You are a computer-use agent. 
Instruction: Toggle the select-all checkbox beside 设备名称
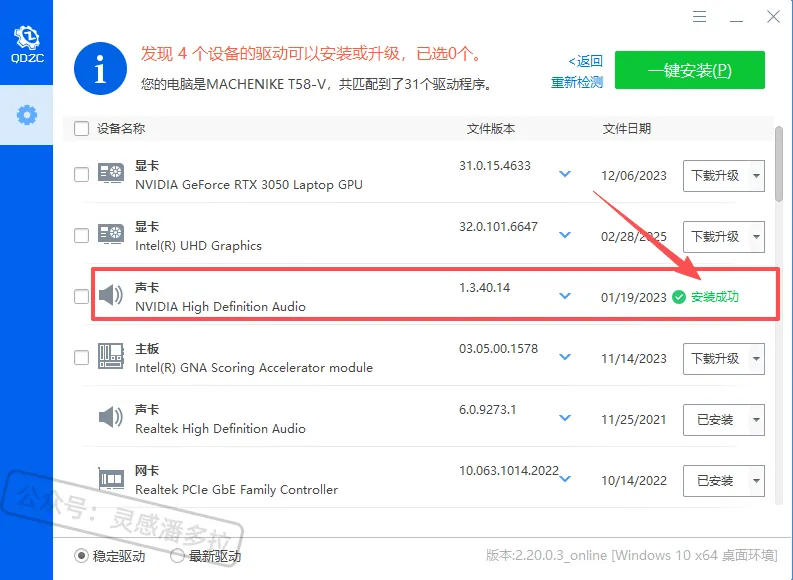point(81,128)
